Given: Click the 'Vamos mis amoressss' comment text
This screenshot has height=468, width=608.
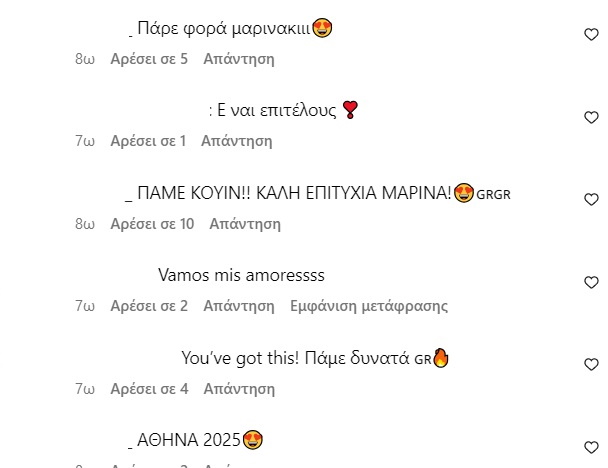Looking at the screenshot, I should 241,275.
